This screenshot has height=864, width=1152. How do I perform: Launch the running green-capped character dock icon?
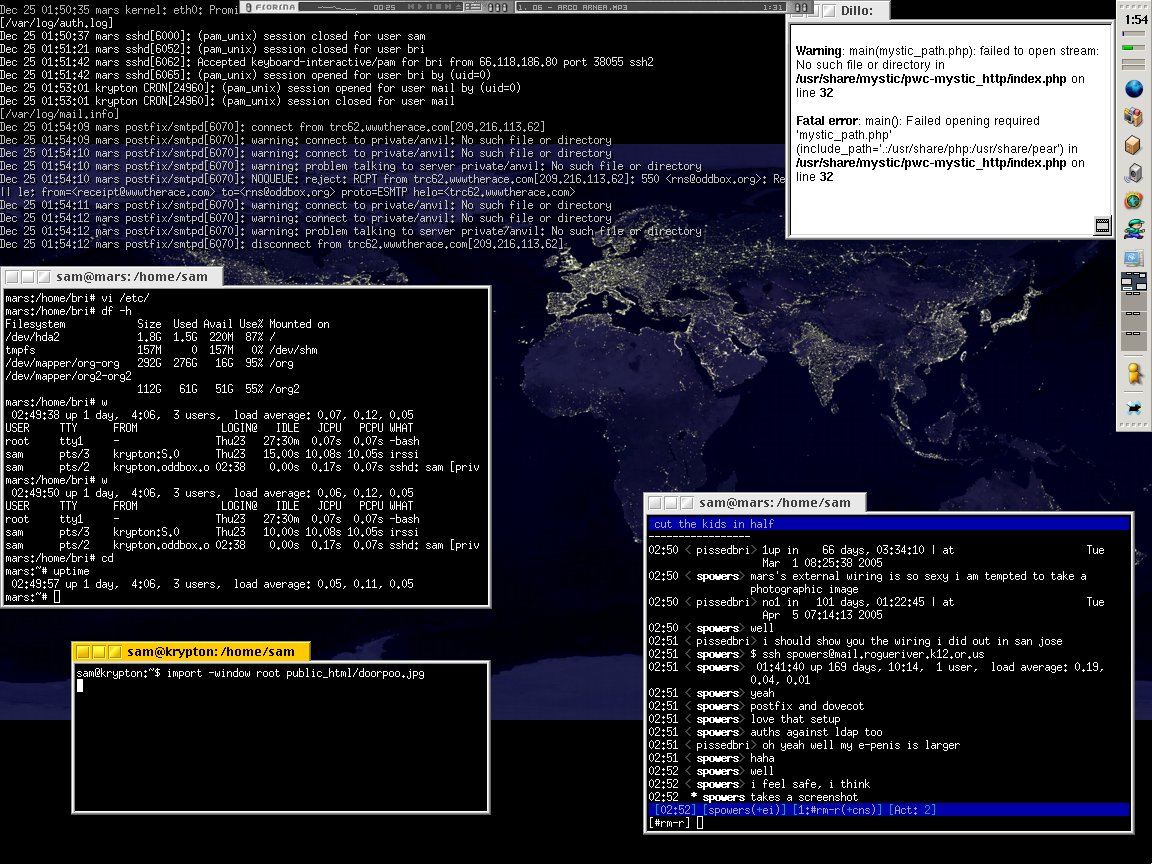[1133, 229]
